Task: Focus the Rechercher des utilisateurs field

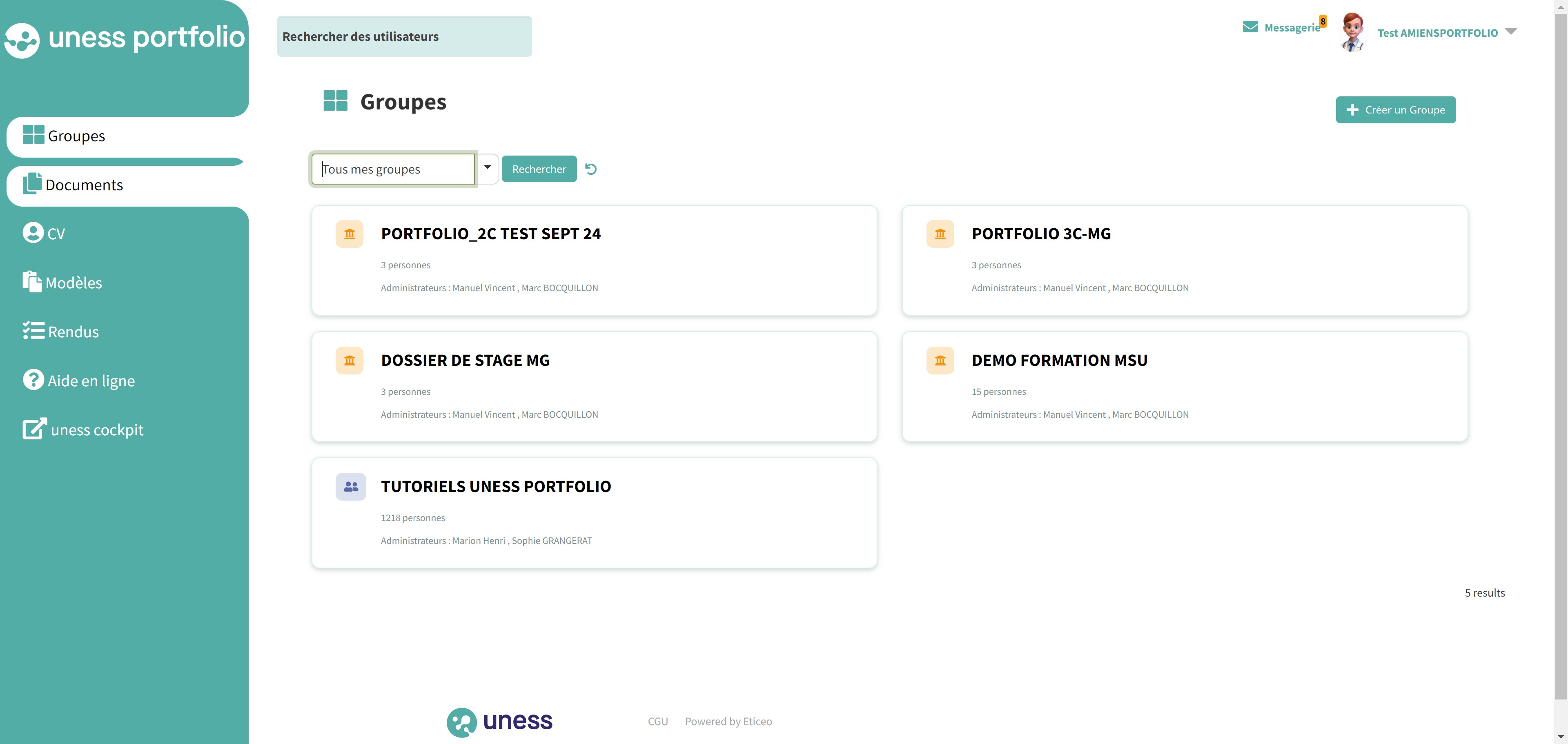Action: pos(404,36)
